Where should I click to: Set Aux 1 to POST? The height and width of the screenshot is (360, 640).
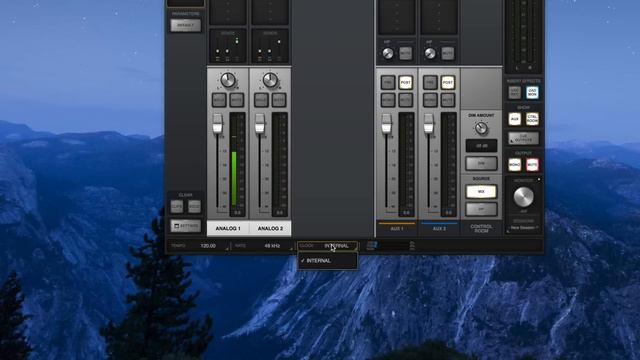pos(405,82)
